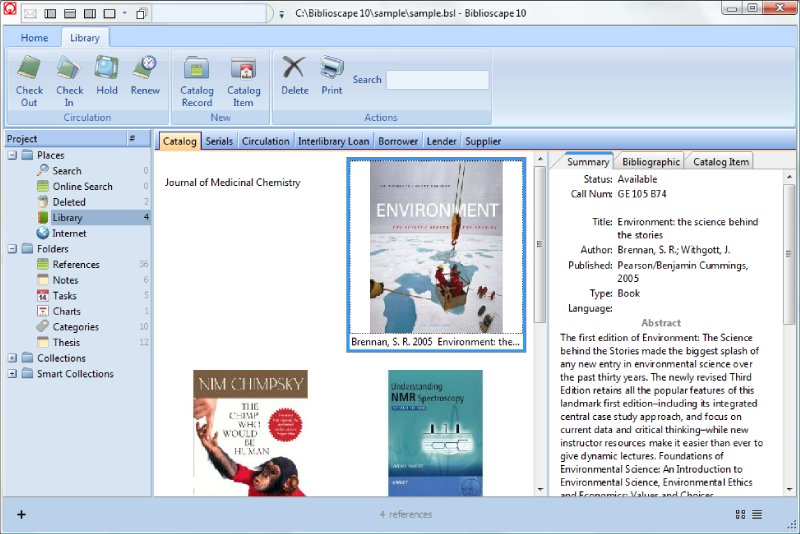800x534 pixels.
Task: Expand the Collections tree node
Action: pyautogui.click(x=12, y=358)
